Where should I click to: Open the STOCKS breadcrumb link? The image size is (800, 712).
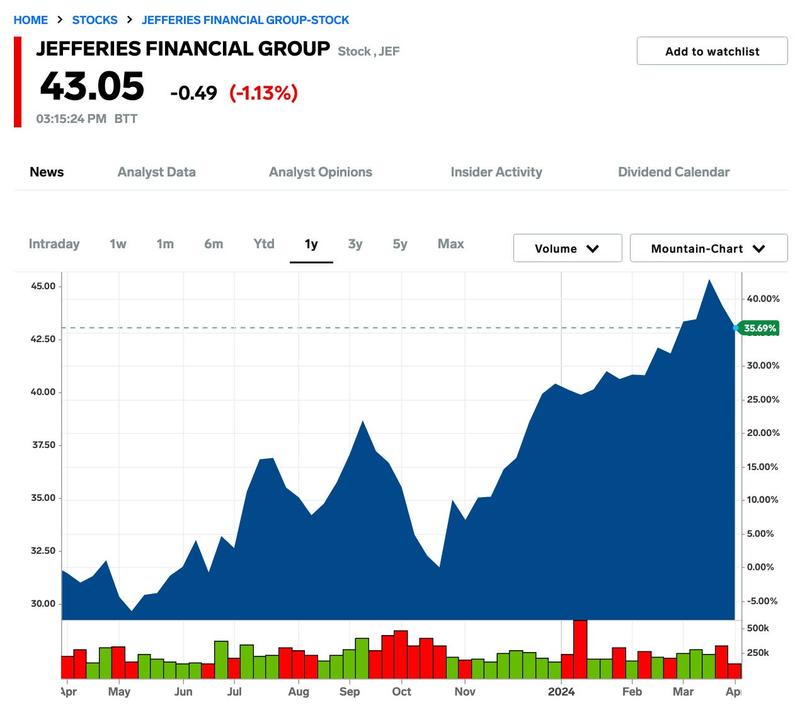[94, 20]
